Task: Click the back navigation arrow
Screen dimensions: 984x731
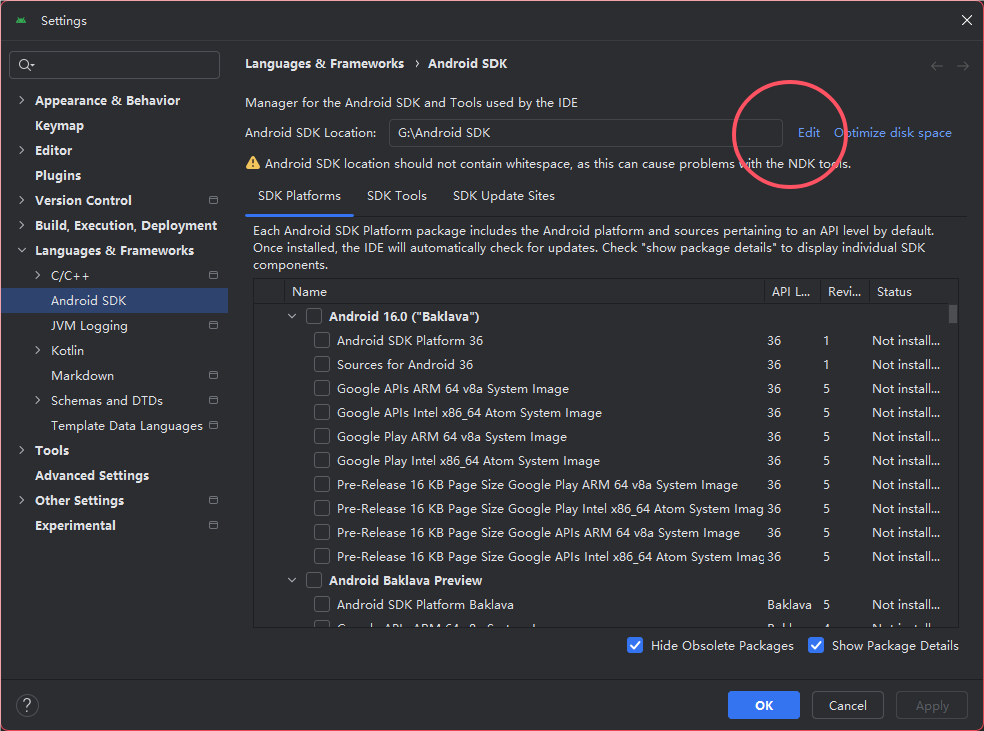Action: tap(936, 66)
